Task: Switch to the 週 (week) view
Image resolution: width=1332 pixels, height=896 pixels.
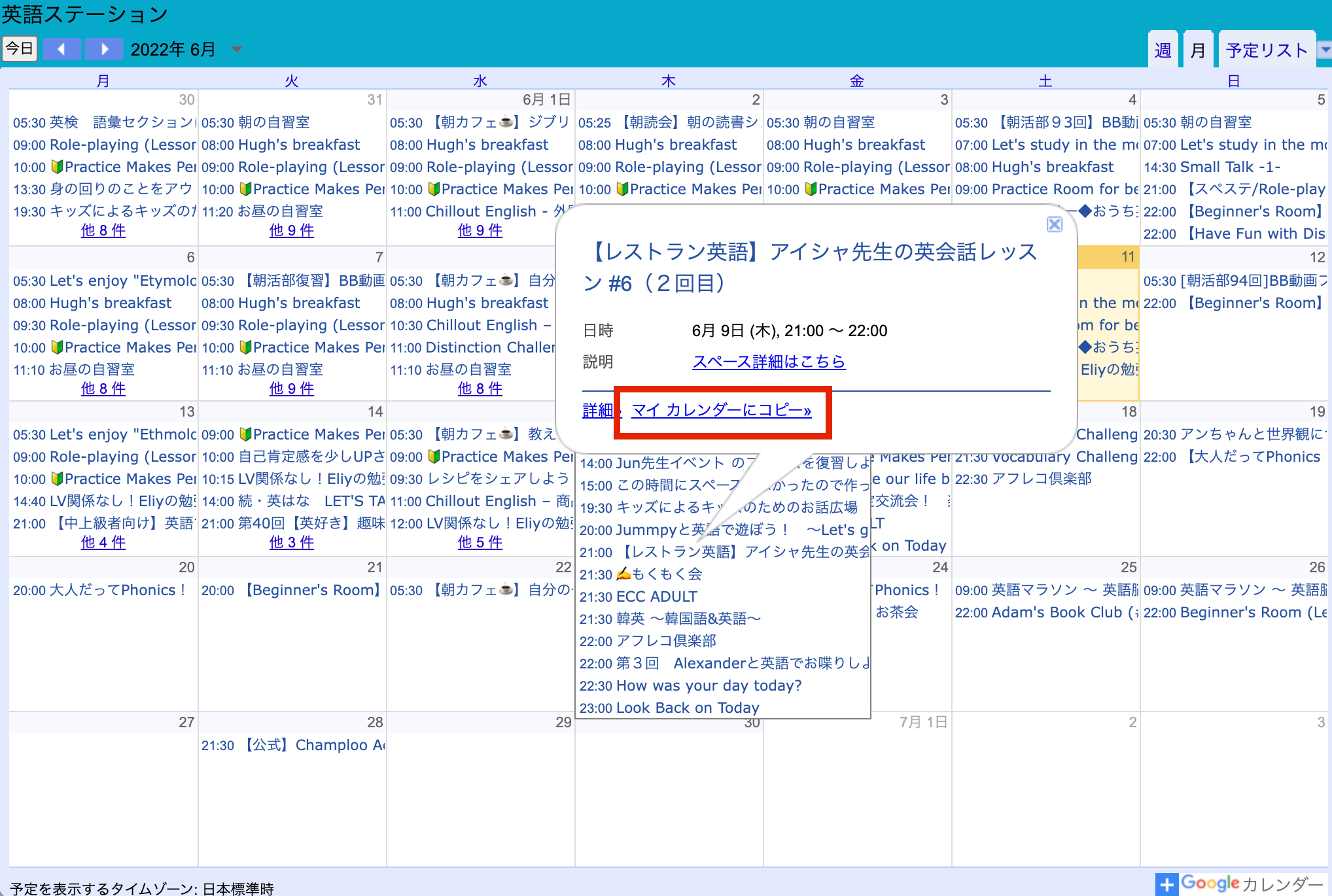Action: coord(1163,48)
